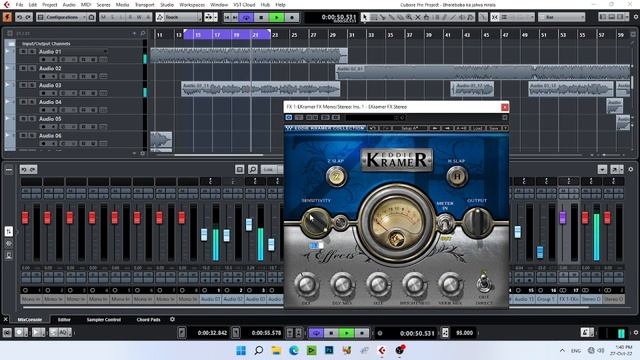
Task: Click the A to B compare button in Waves toolbar
Action: click(461, 128)
